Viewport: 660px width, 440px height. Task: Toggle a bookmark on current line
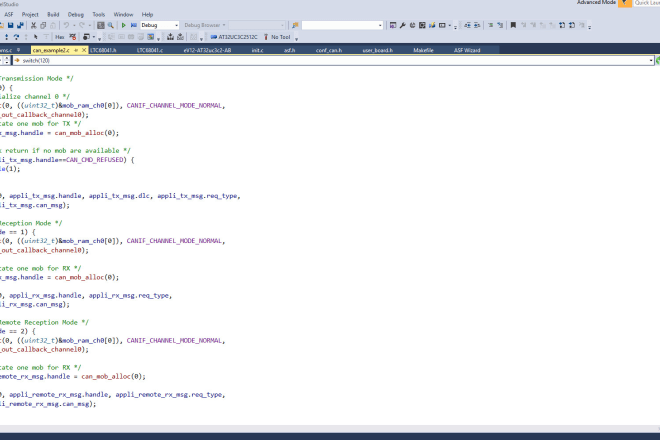click(513, 25)
